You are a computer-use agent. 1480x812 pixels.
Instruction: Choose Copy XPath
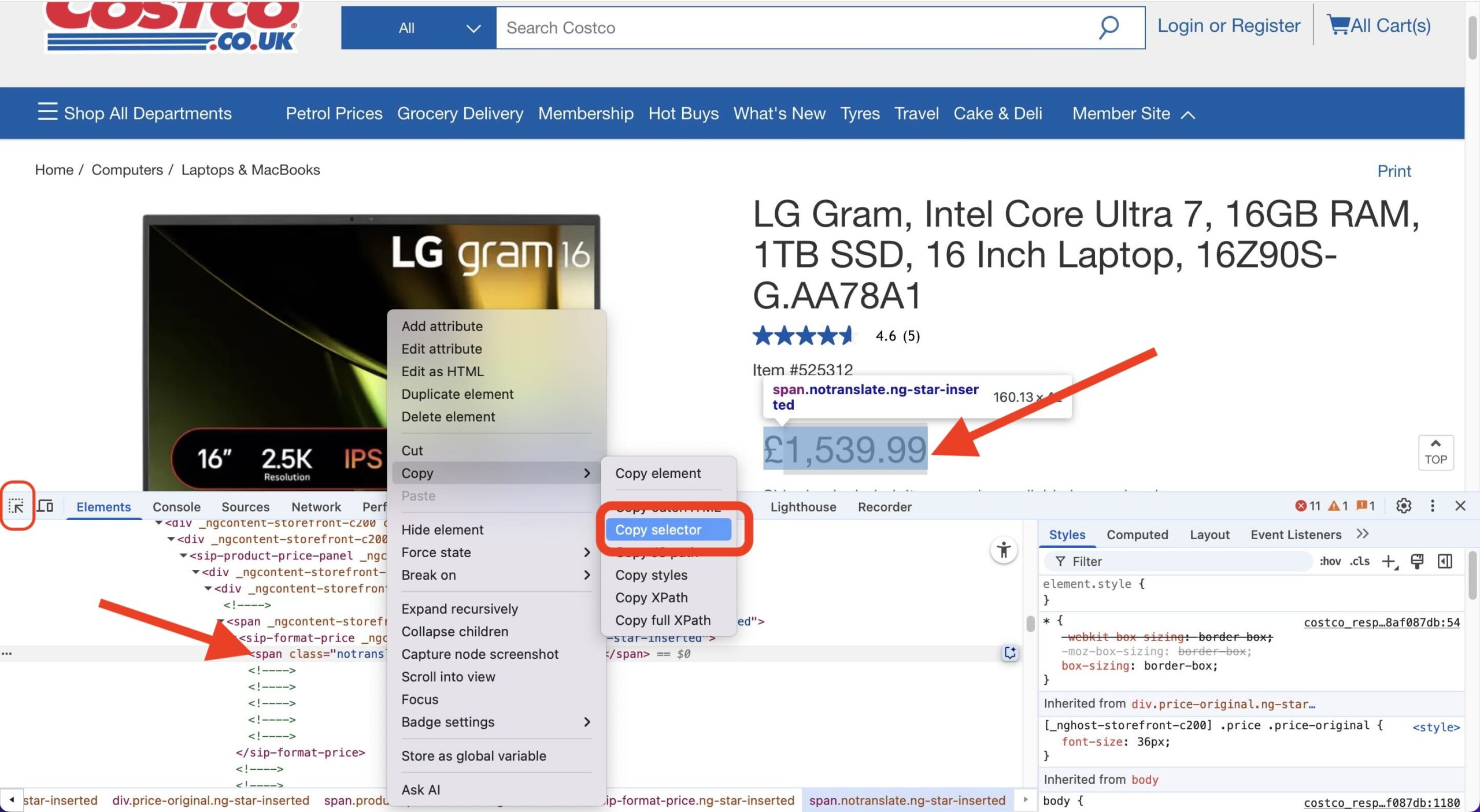click(x=668, y=598)
